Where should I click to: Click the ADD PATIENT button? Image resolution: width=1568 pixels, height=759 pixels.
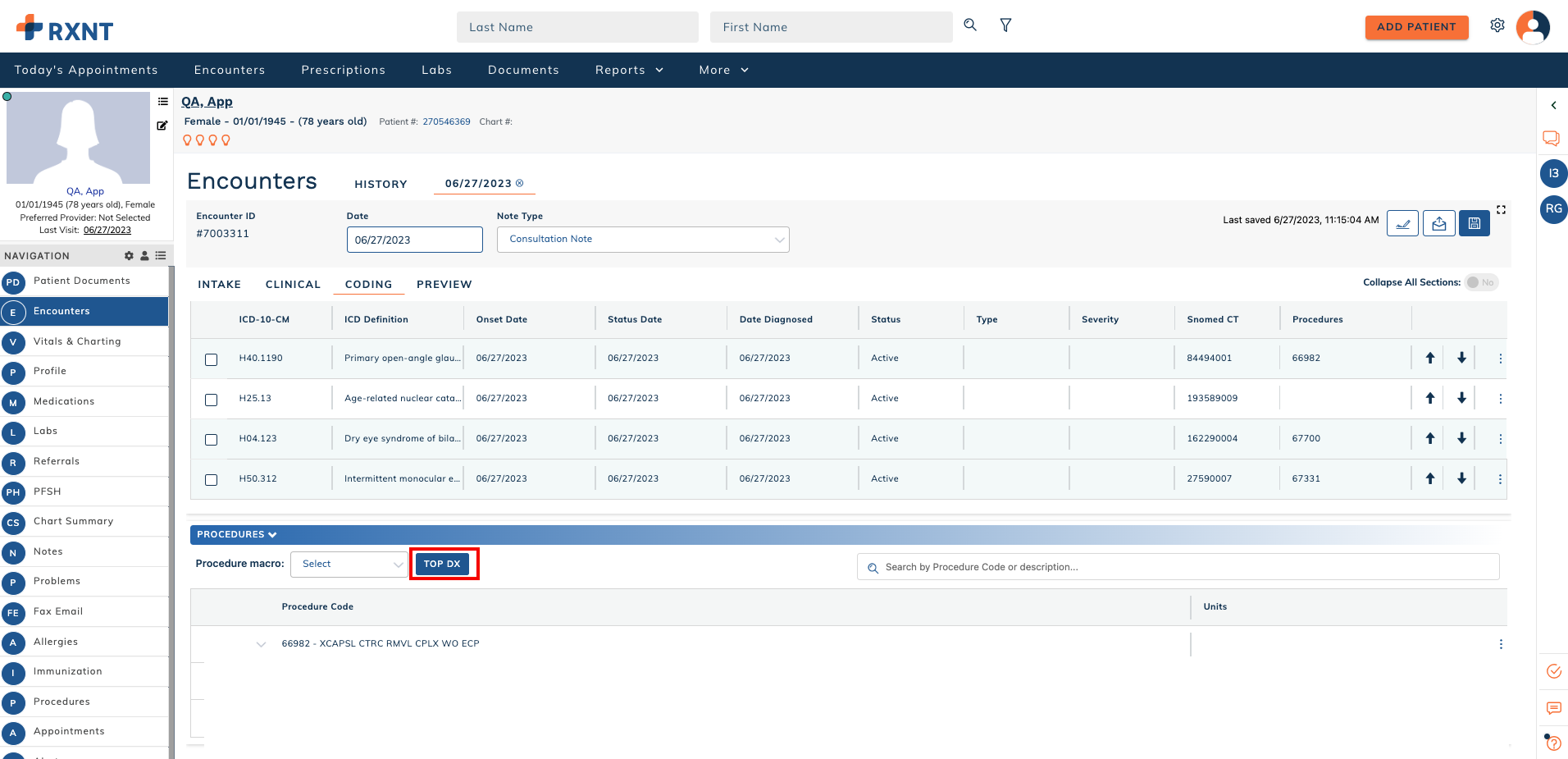coord(1416,26)
